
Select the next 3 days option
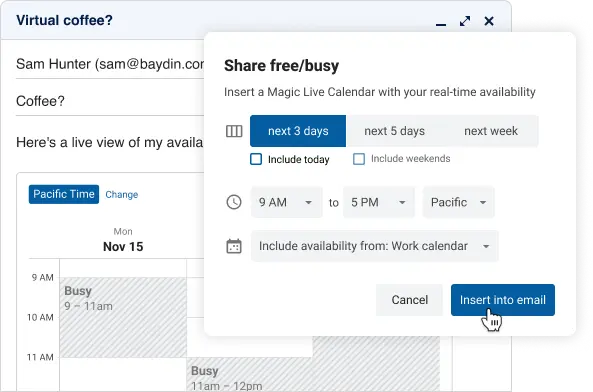tap(298, 131)
